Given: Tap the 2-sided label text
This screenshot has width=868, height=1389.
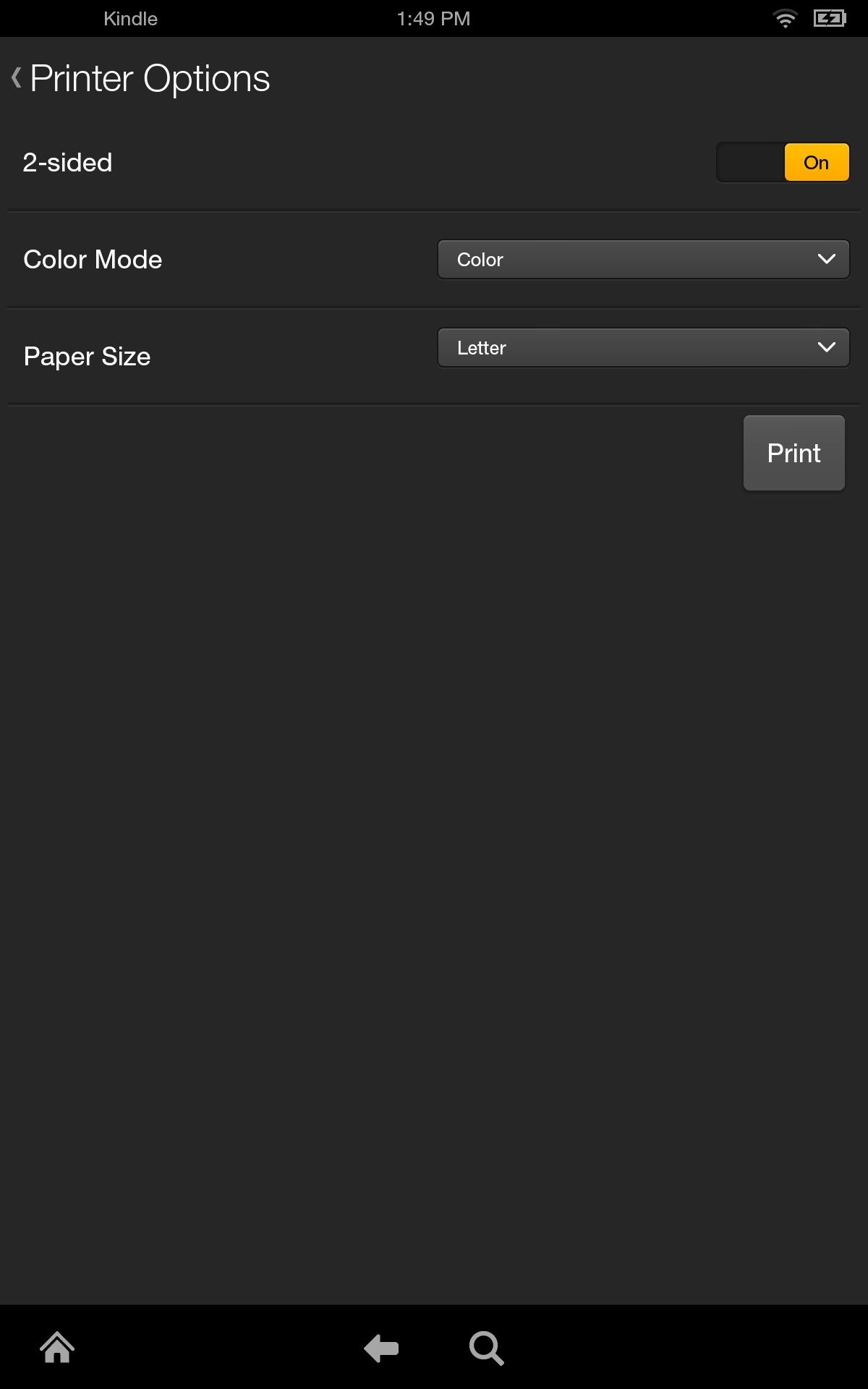Looking at the screenshot, I should point(67,162).
